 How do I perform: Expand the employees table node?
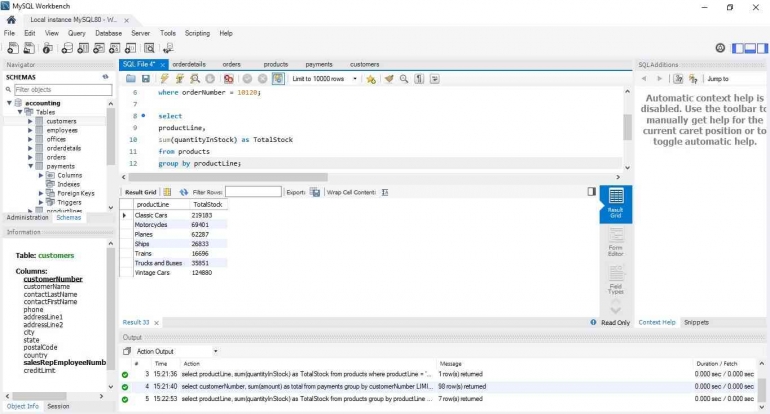coord(30,130)
